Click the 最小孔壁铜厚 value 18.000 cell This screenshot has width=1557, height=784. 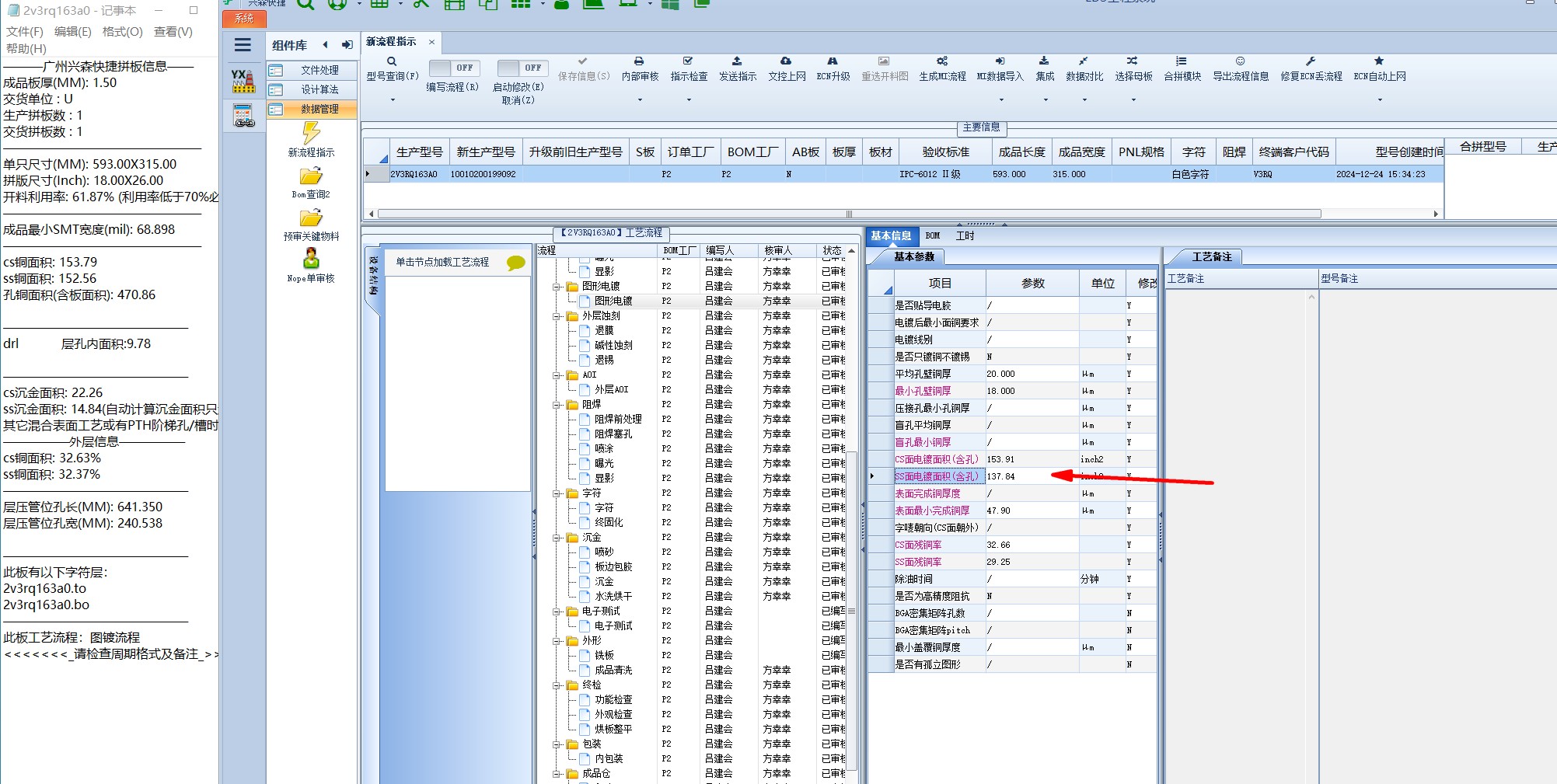tap(1032, 392)
